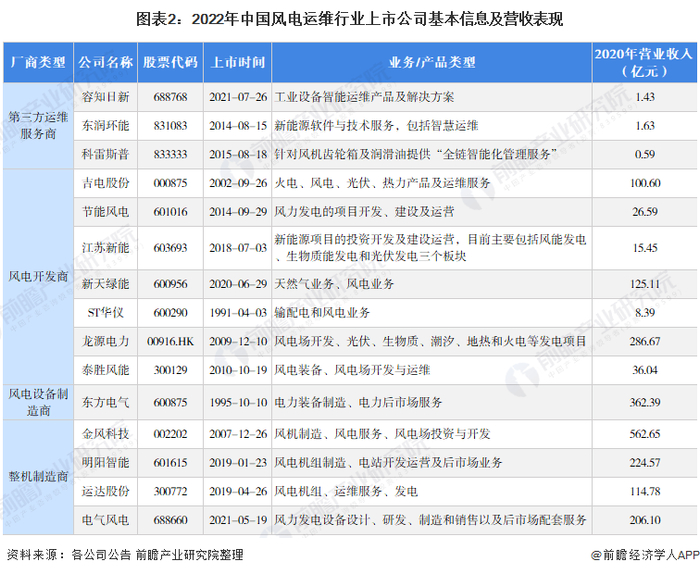Select company name 科雷斯普
Viewport: 700px width, 574px height.
[105, 154]
